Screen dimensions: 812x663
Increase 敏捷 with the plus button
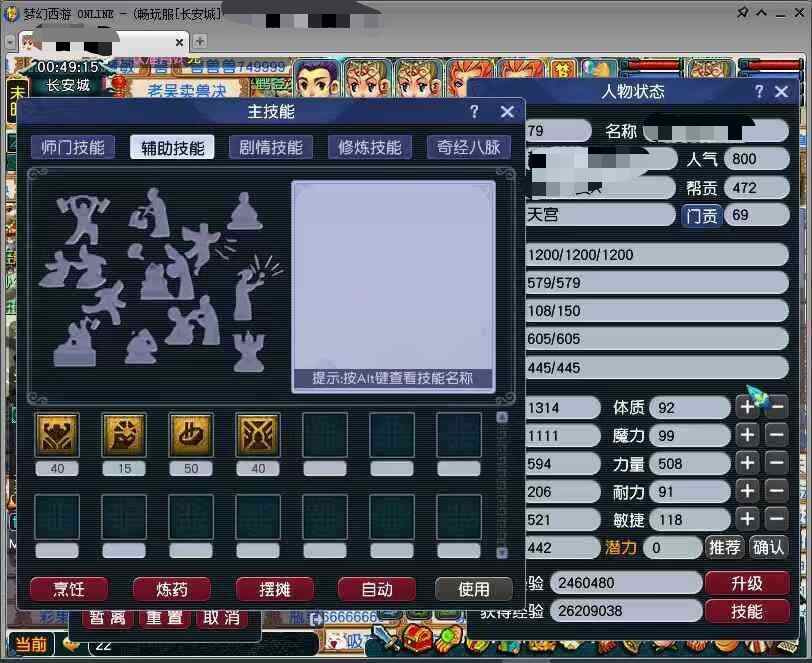747,519
